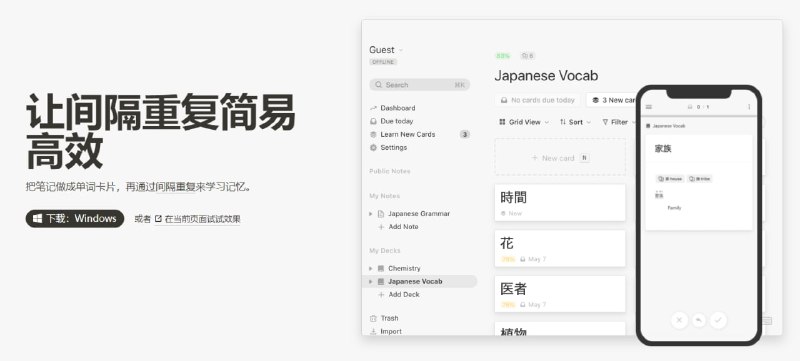Click the OFFLINE status badge
This screenshot has height=361, width=800.
pos(383,62)
